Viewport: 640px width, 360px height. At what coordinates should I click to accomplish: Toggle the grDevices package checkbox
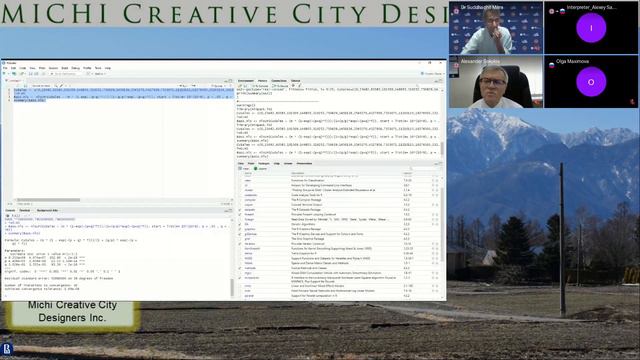click(240, 234)
